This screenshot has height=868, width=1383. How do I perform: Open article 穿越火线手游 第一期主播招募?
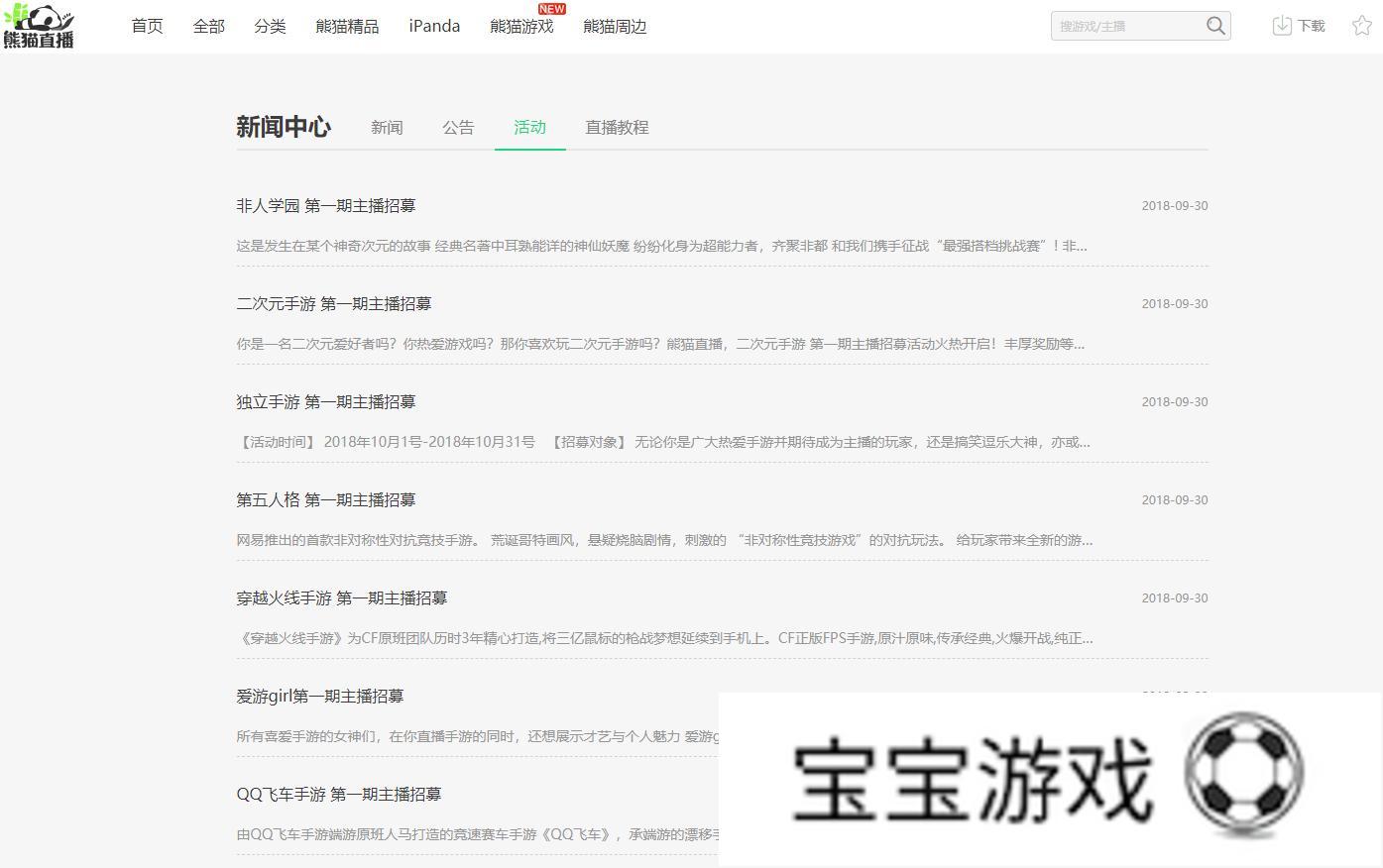[341, 598]
